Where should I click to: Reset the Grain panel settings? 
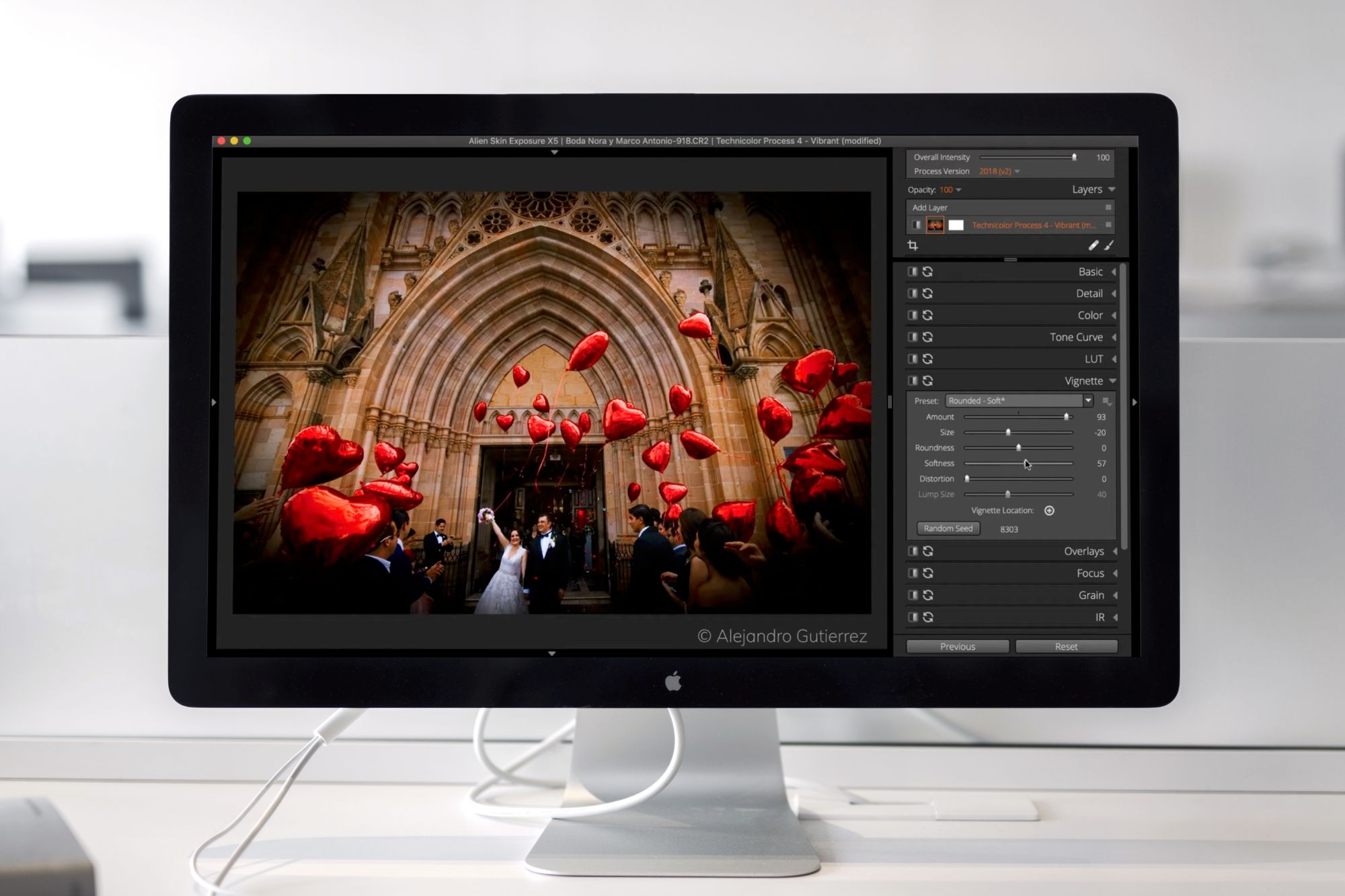point(928,596)
